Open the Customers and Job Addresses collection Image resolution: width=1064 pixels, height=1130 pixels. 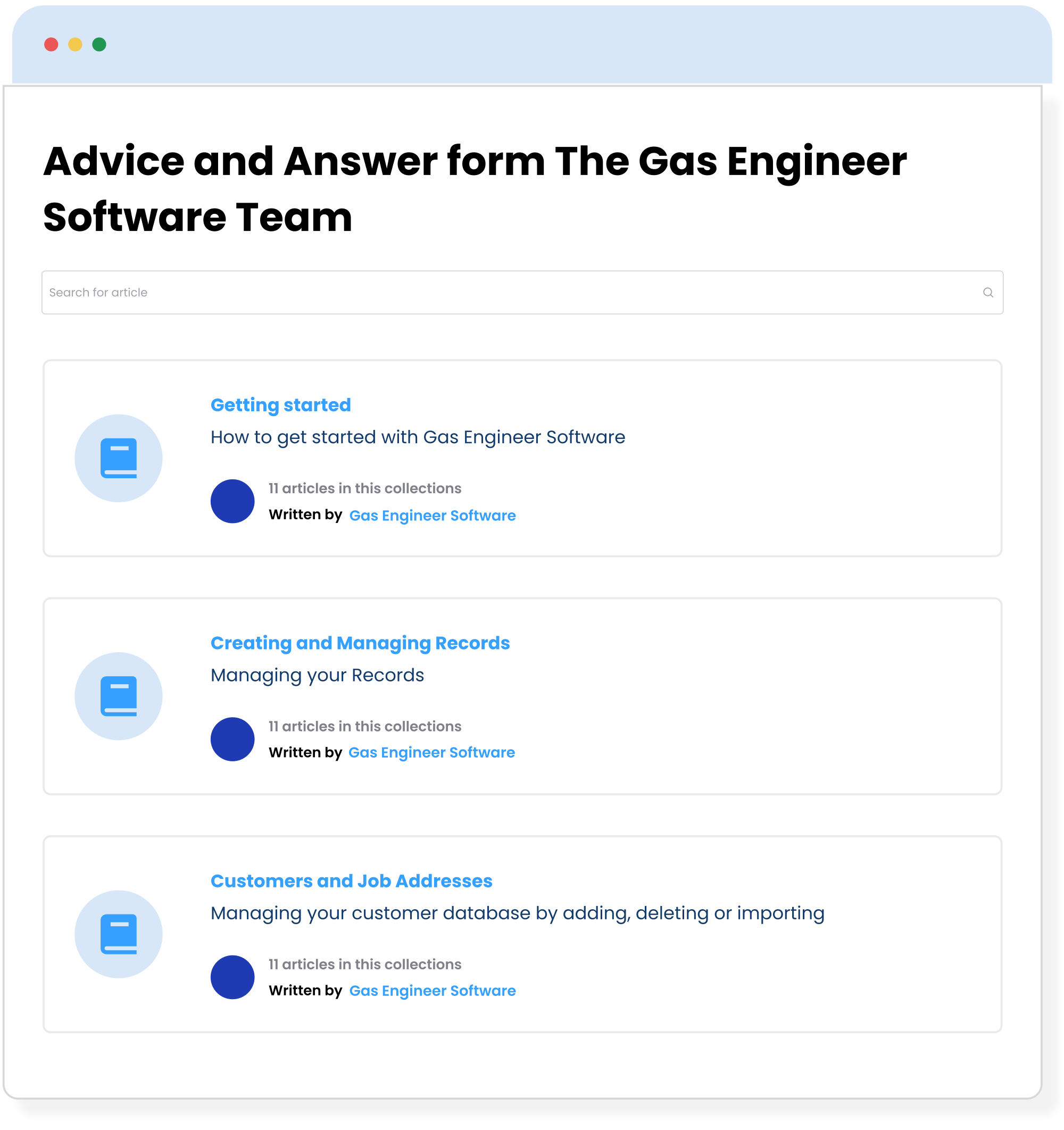[x=352, y=881]
